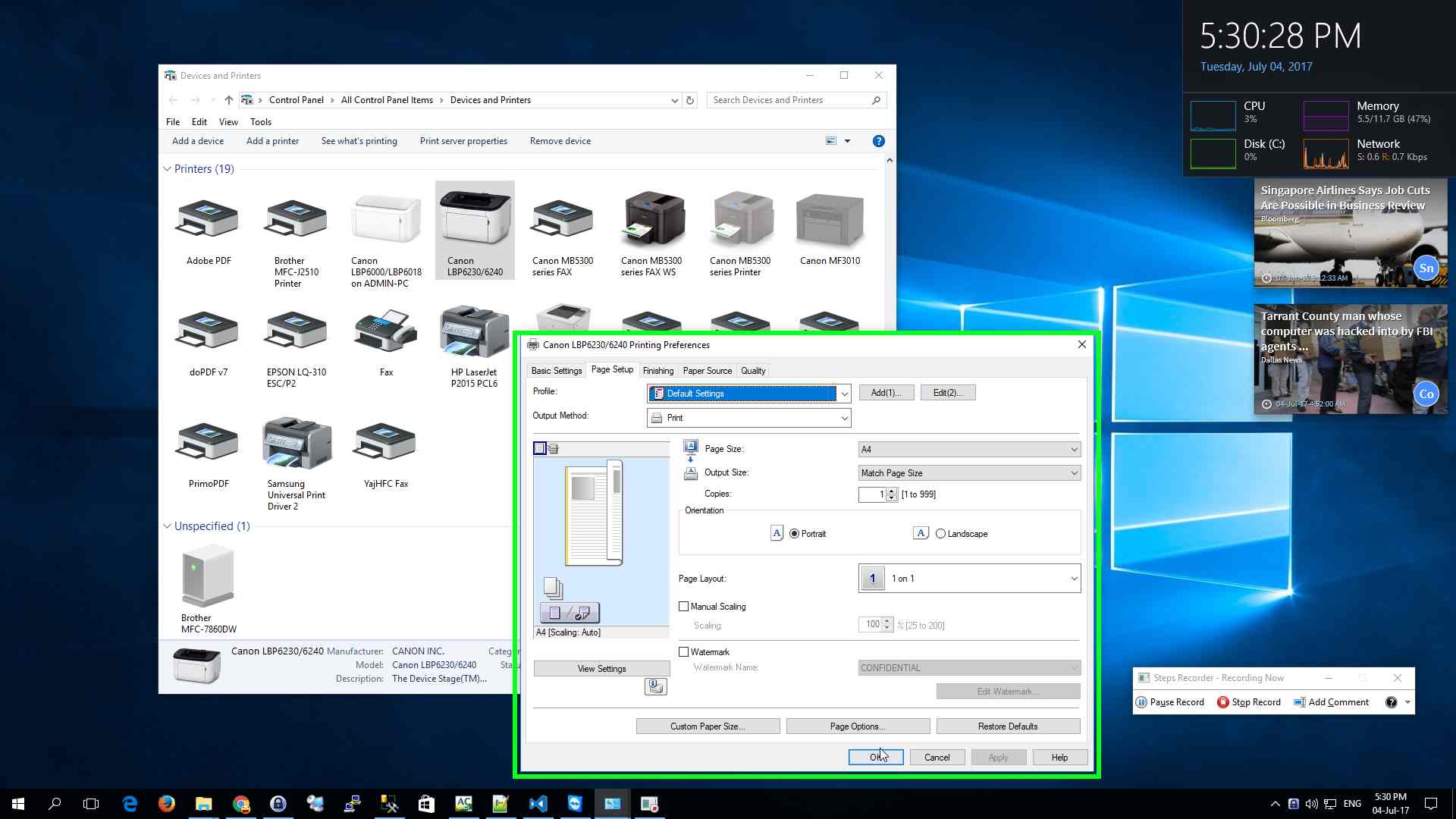Image resolution: width=1456 pixels, height=819 pixels.
Task: Click Add a printer in toolbar
Action: coord(272,141)
